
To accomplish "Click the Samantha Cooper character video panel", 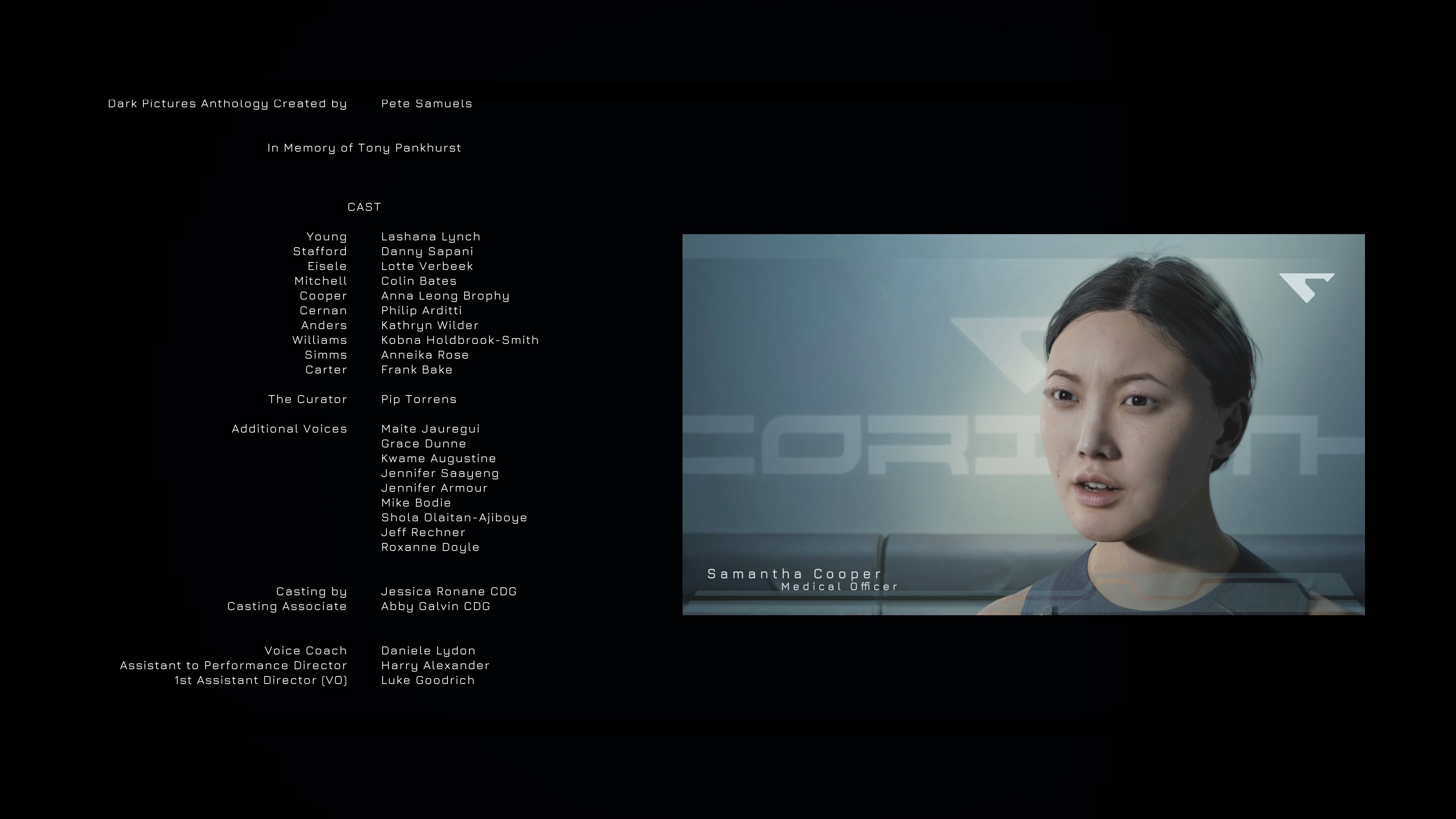I will [x=1023, y=425].
